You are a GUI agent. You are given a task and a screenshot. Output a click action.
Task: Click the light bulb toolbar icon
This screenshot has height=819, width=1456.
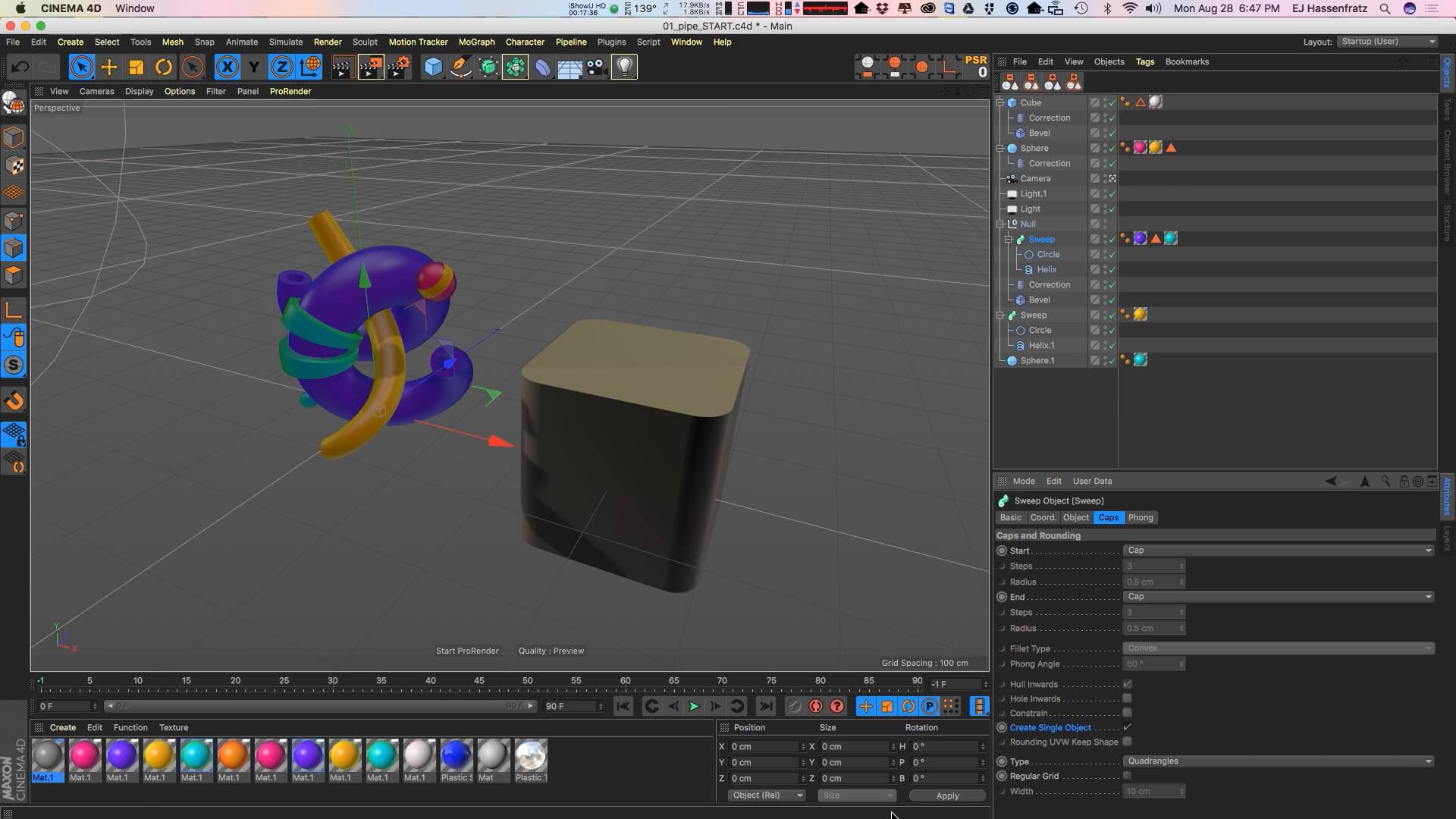[x=624, y=67]
